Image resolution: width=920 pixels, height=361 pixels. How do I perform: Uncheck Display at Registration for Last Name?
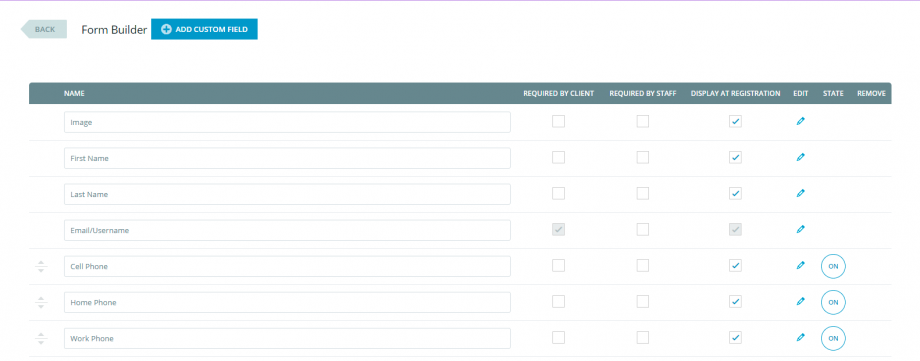tap(735, 193)
